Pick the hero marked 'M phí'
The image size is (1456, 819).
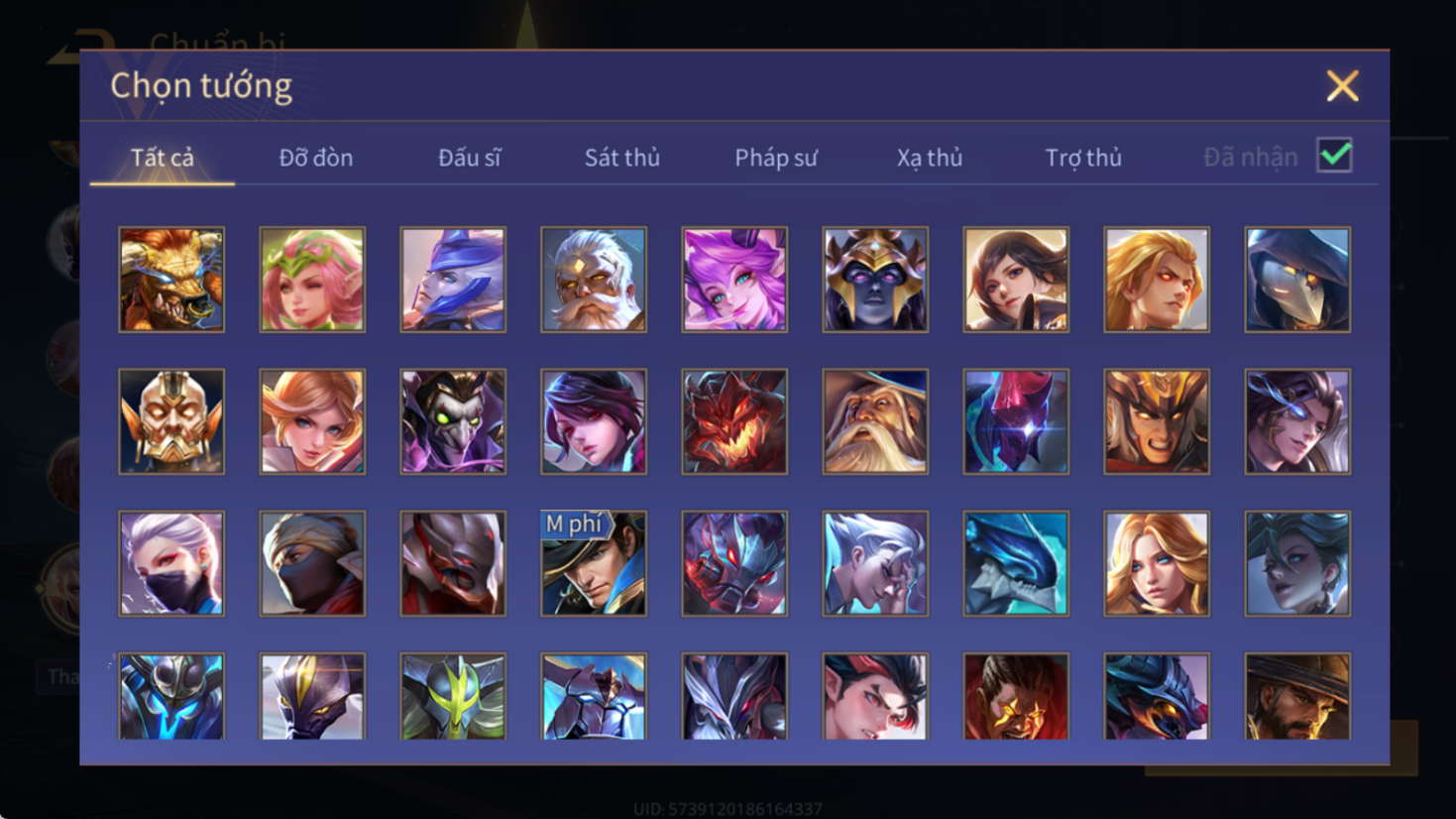pyautogui.click(x=594, y=563)
